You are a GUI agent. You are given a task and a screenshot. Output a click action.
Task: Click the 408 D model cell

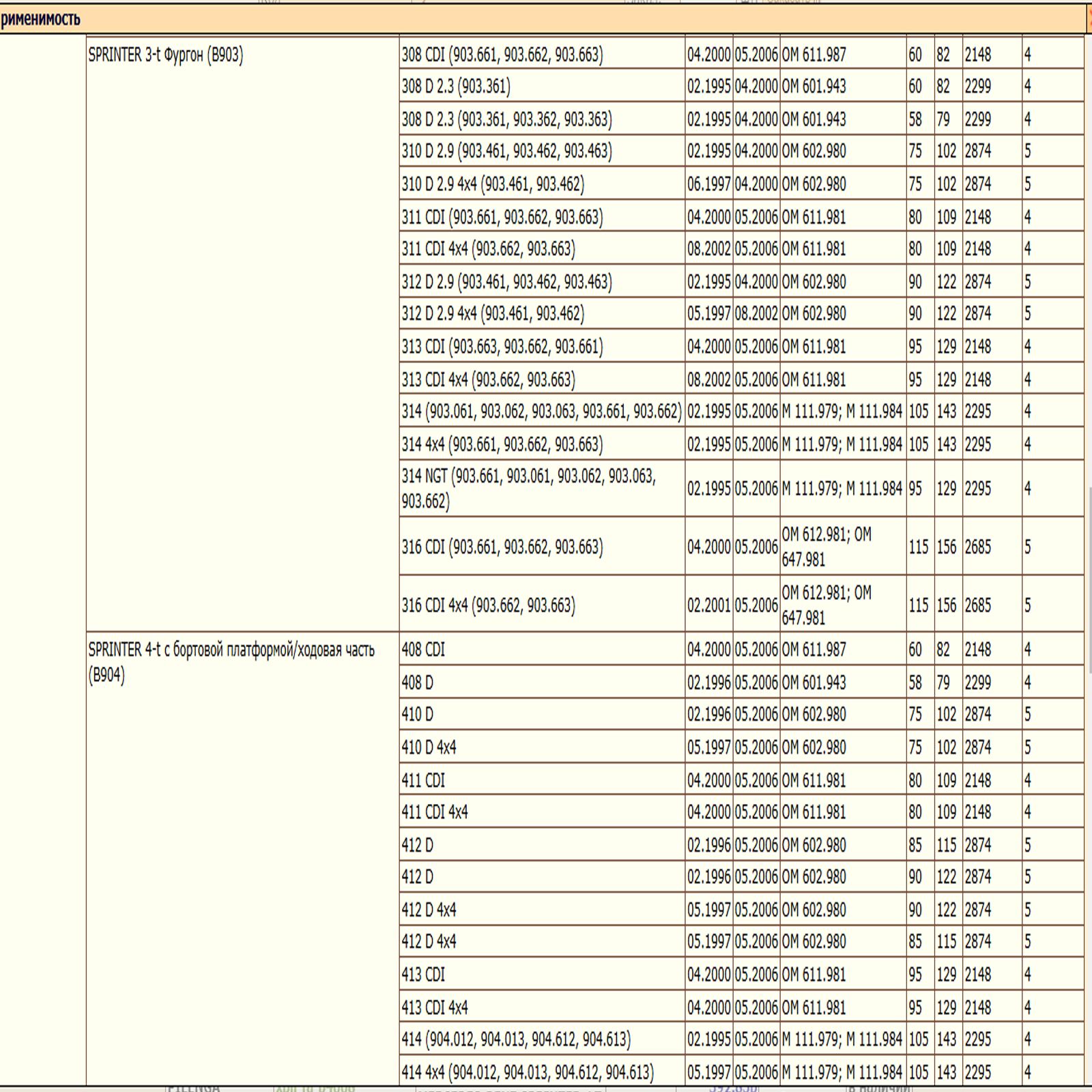coord(417,682)
